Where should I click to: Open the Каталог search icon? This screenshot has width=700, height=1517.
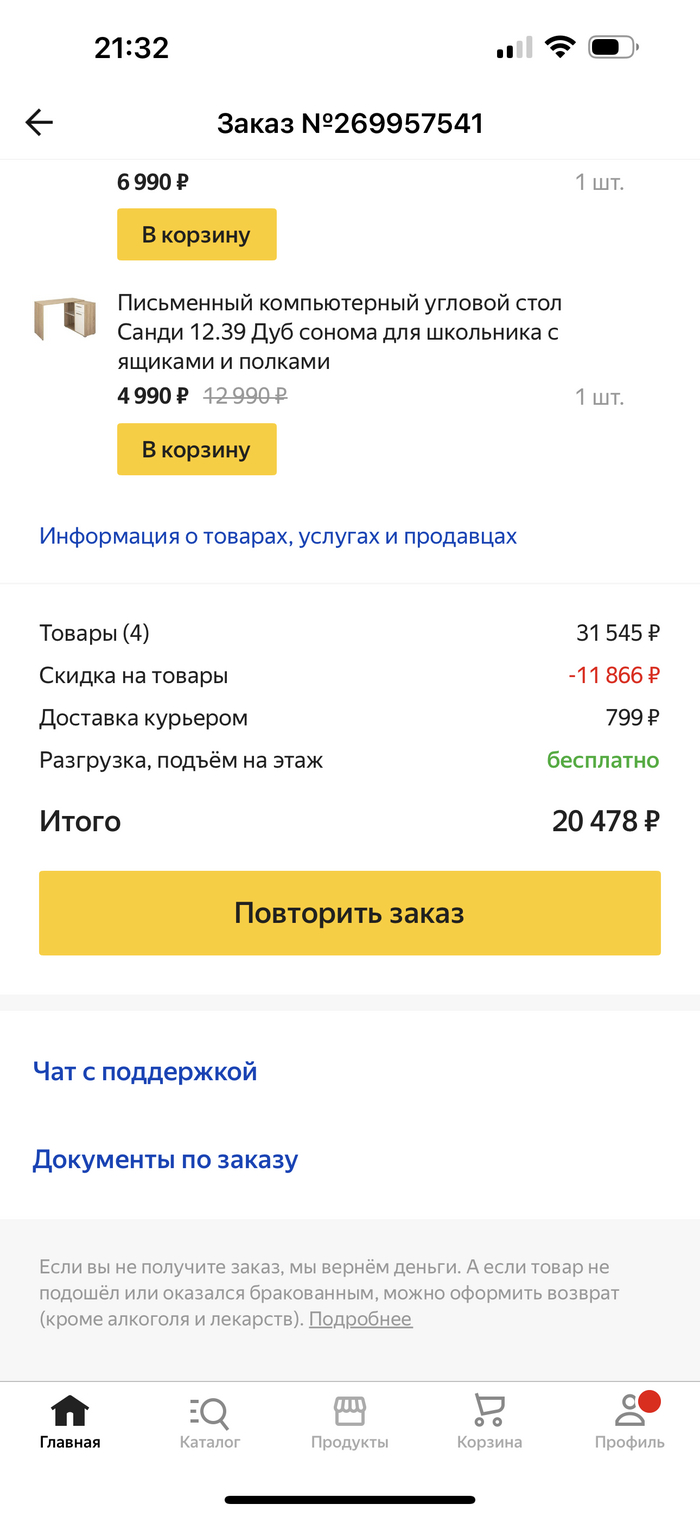pos(210,1412)
